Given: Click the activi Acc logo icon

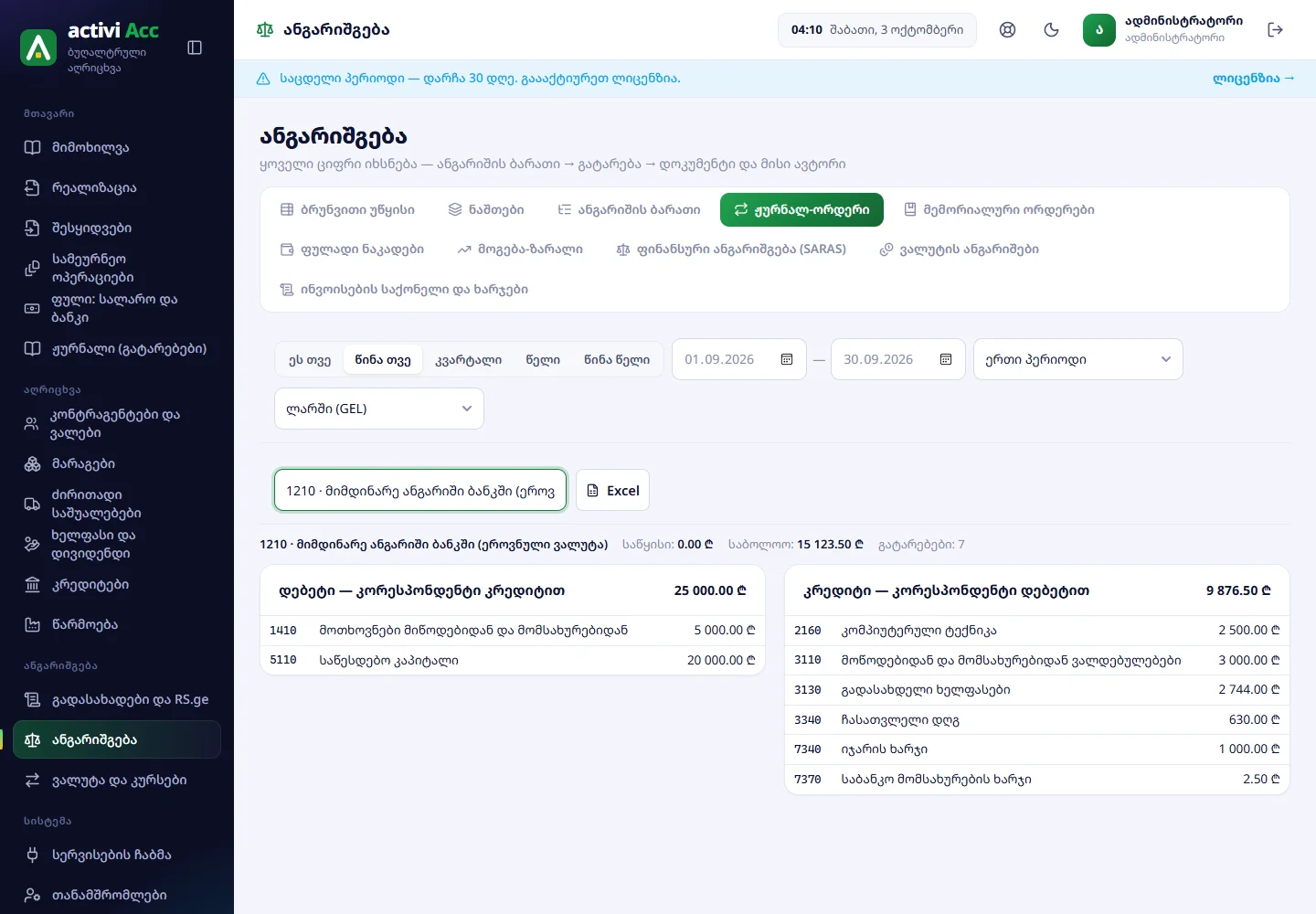Looking at the screenshot, I should tap(38, 48).
